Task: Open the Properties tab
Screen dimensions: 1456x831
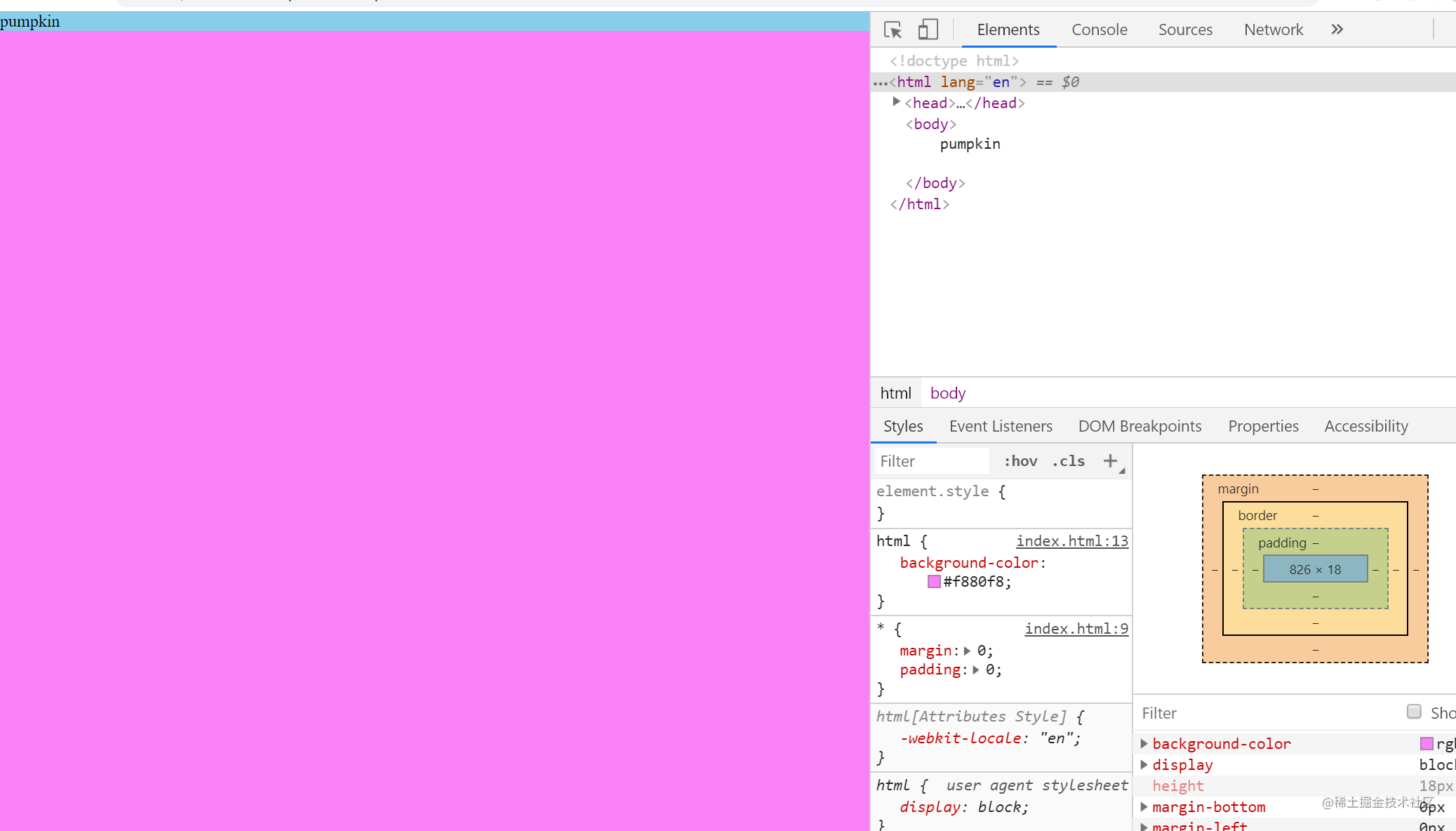Action: (x=1263, y=426)
